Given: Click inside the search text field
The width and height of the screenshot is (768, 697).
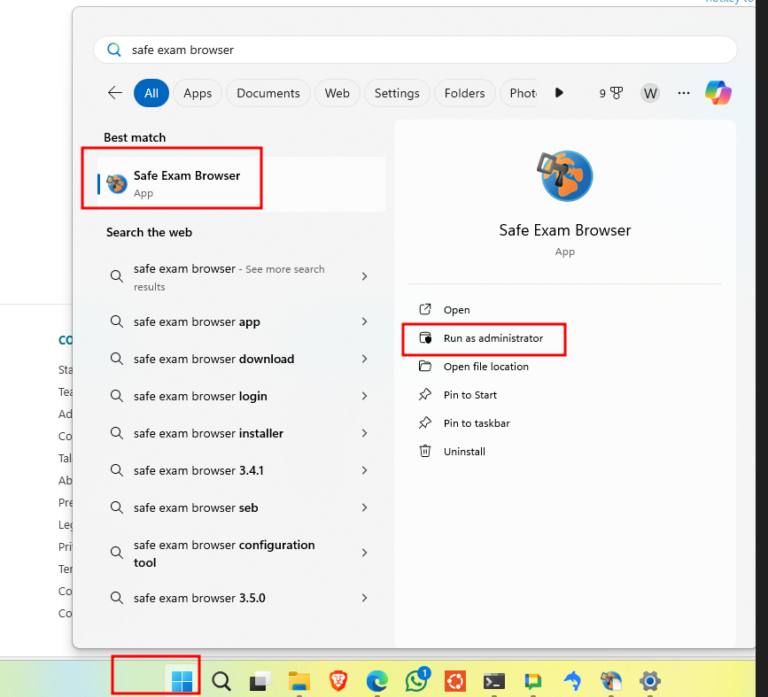Looking at the screenshot, I should (415, 49).
